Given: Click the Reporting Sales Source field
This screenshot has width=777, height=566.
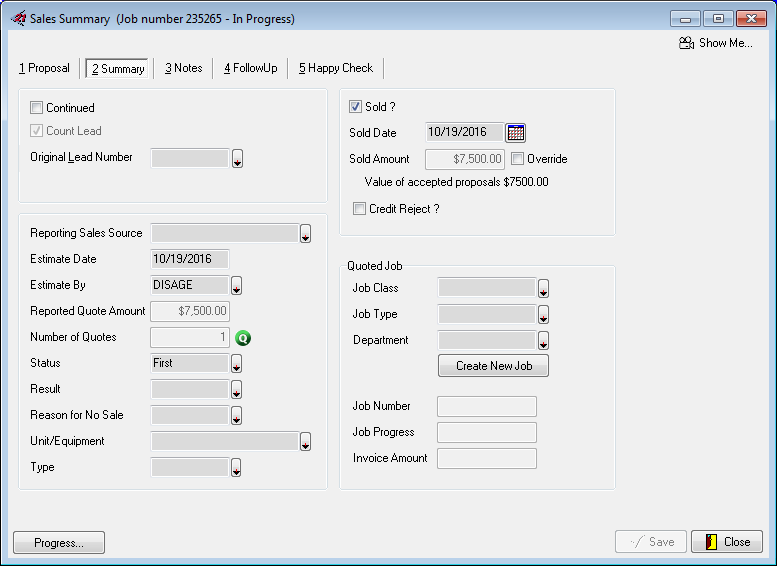Looking at the screenshot, I should pyautogui.click(x=224, y=233).
